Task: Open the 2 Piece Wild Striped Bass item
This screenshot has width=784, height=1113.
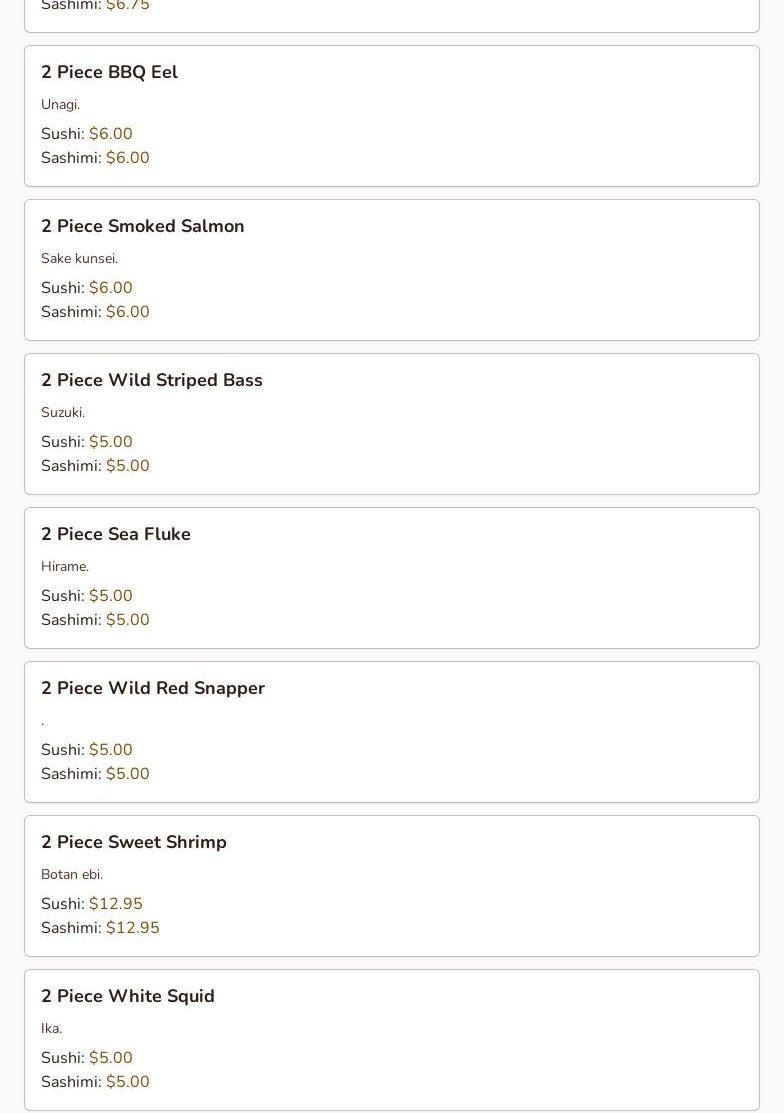Action: coord(151,380)
